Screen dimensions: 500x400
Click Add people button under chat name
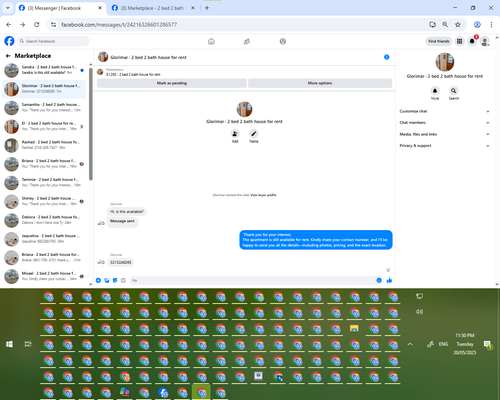coord(235,134)
